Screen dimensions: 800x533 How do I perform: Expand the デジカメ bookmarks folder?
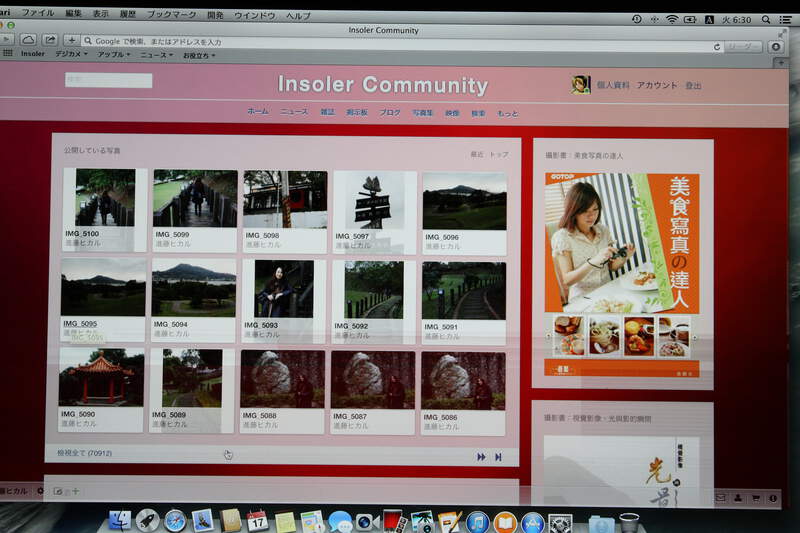coord(70,54)
